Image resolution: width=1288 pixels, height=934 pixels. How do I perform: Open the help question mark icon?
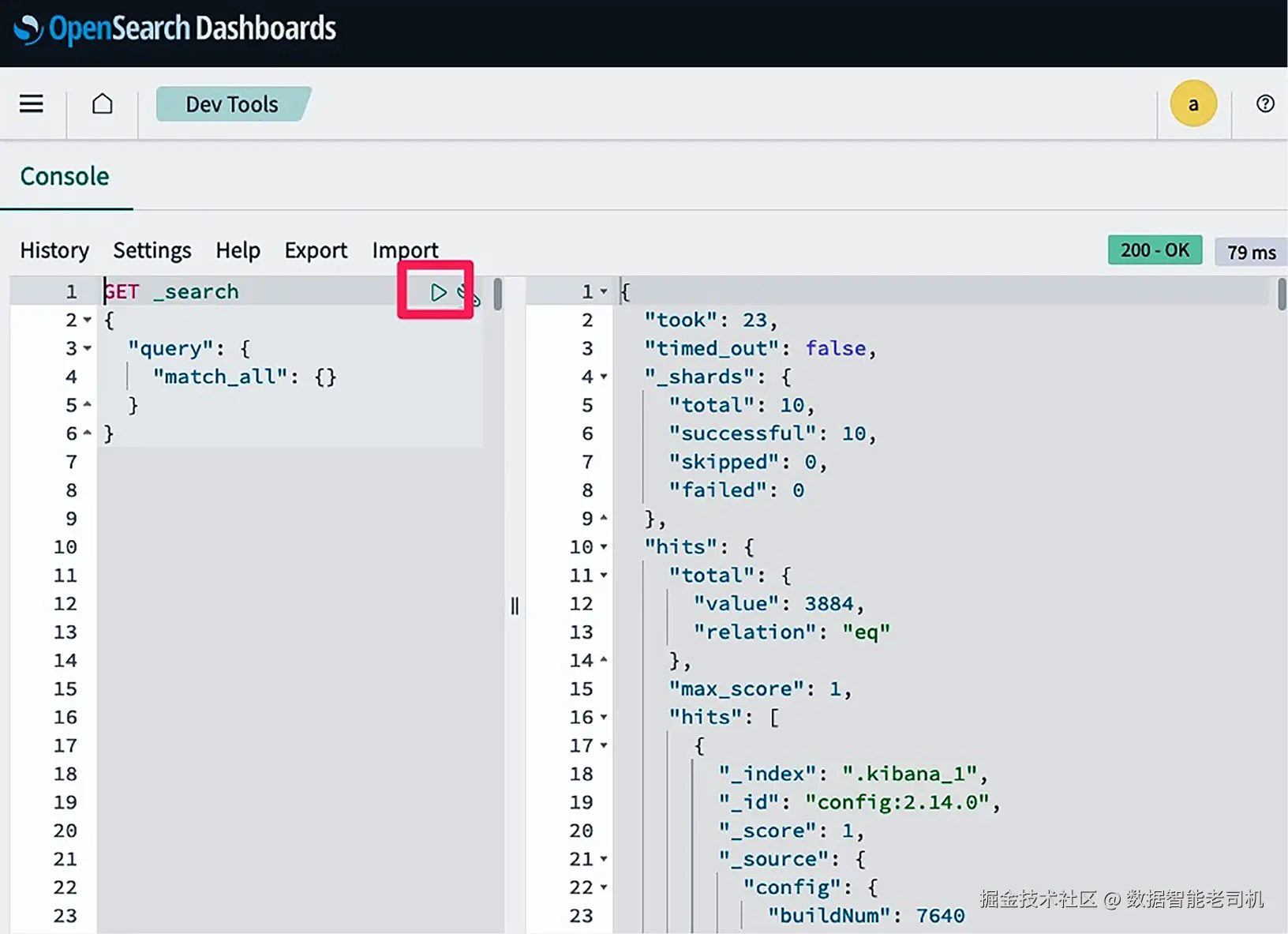click(x=1265, y=103)
